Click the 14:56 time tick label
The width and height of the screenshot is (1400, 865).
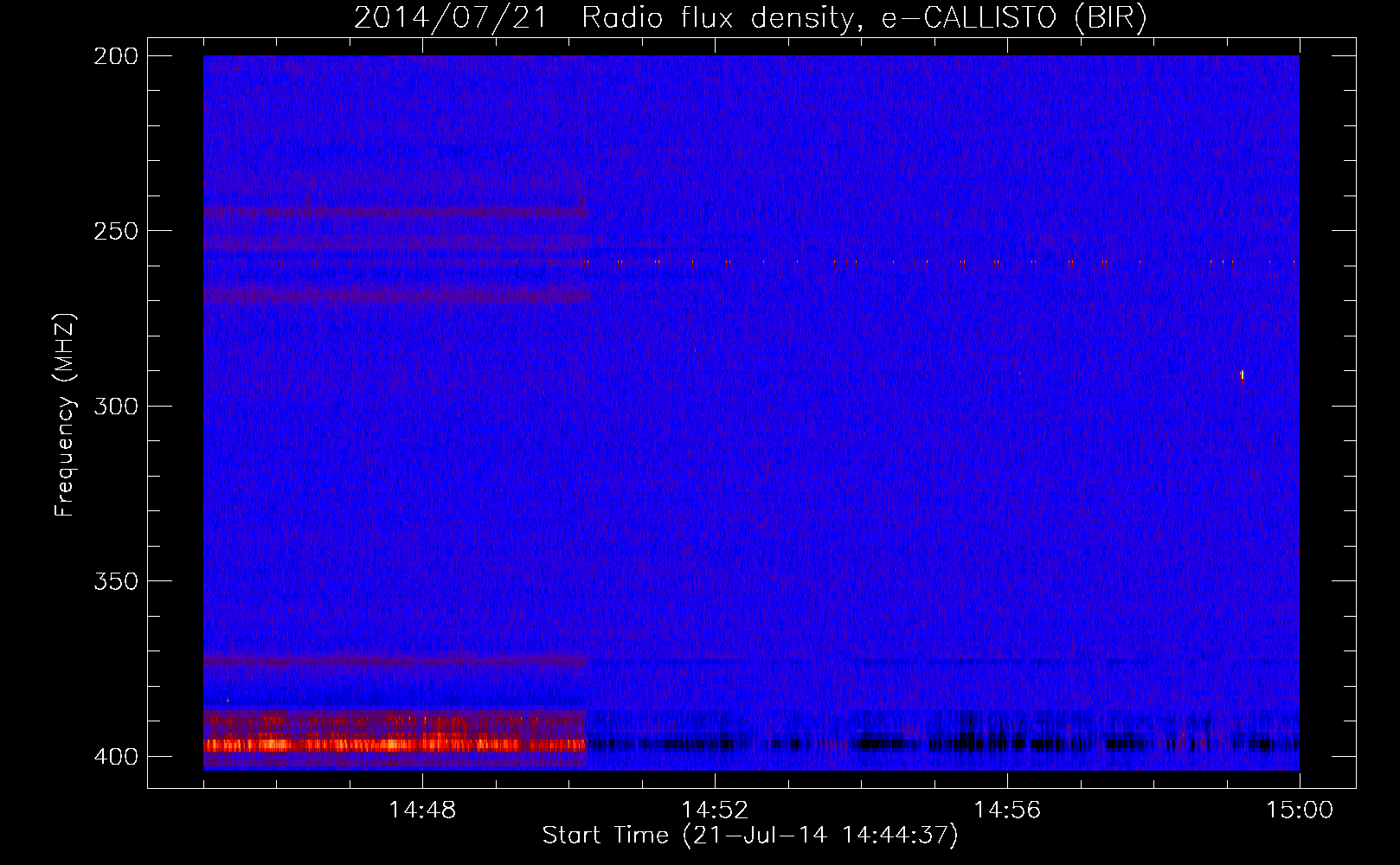tap(1007, 810)
